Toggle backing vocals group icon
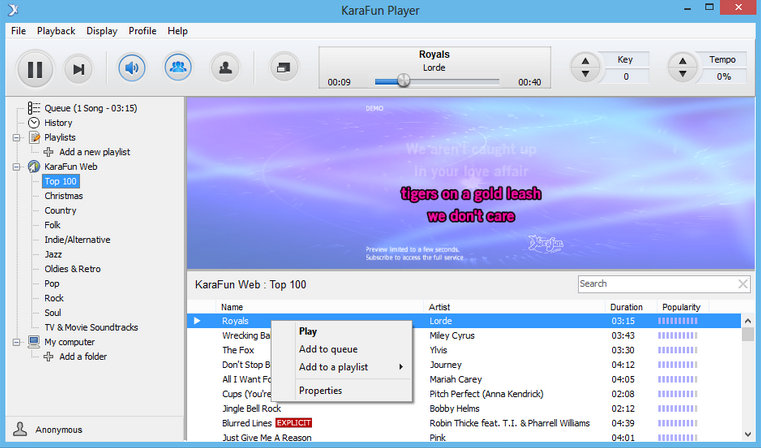The width and height of the screenshot is (761, 448). tap(178, 66)
